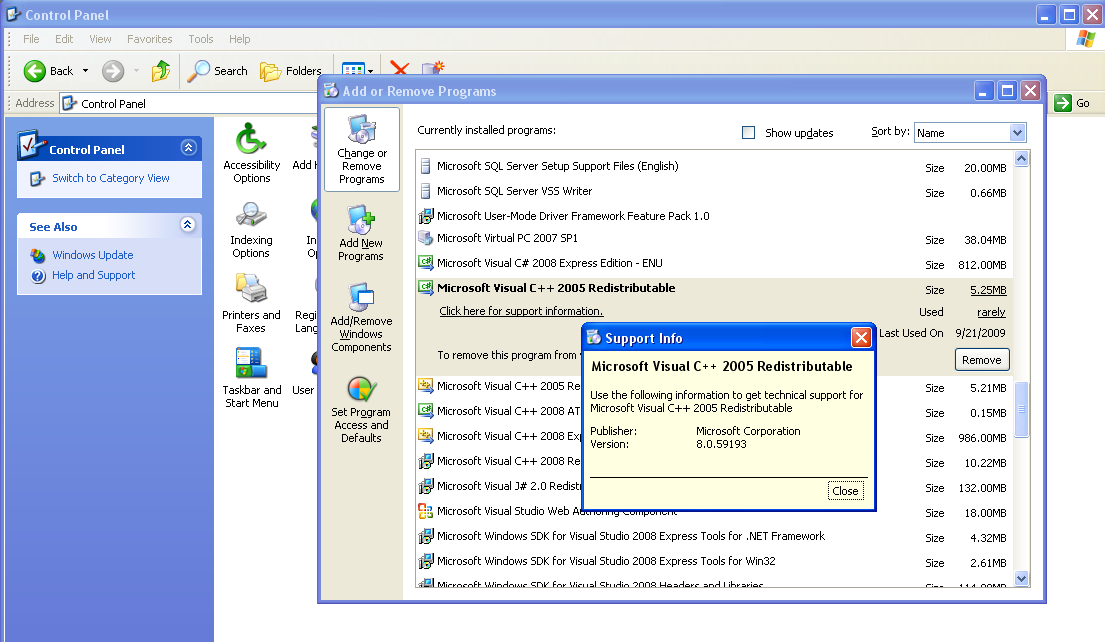1105x642 pixels.
Task: Open the Tools menu
Action: point(201,39)
